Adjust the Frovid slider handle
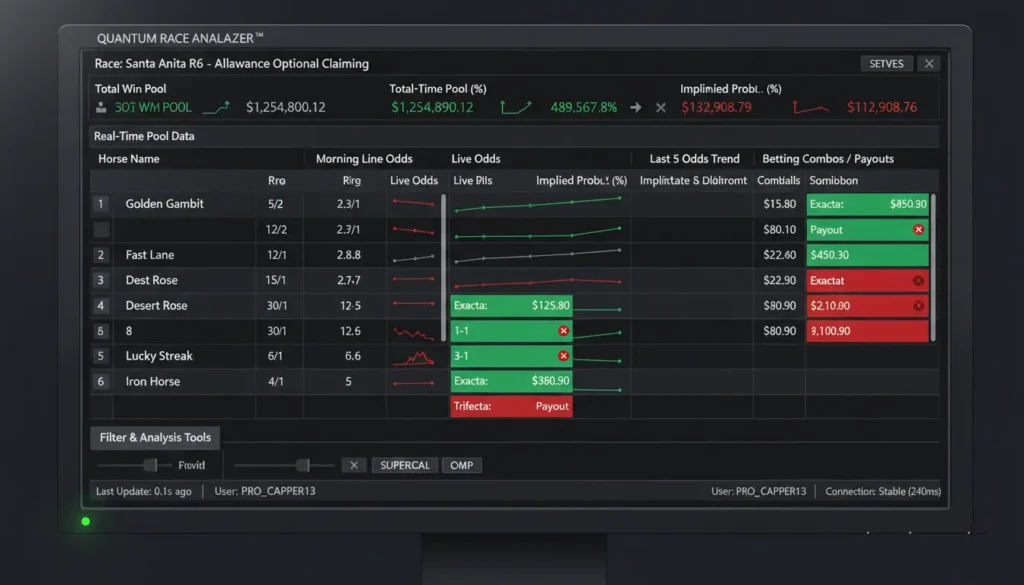This screenshot has width=1024, height=585. (150, 465)
